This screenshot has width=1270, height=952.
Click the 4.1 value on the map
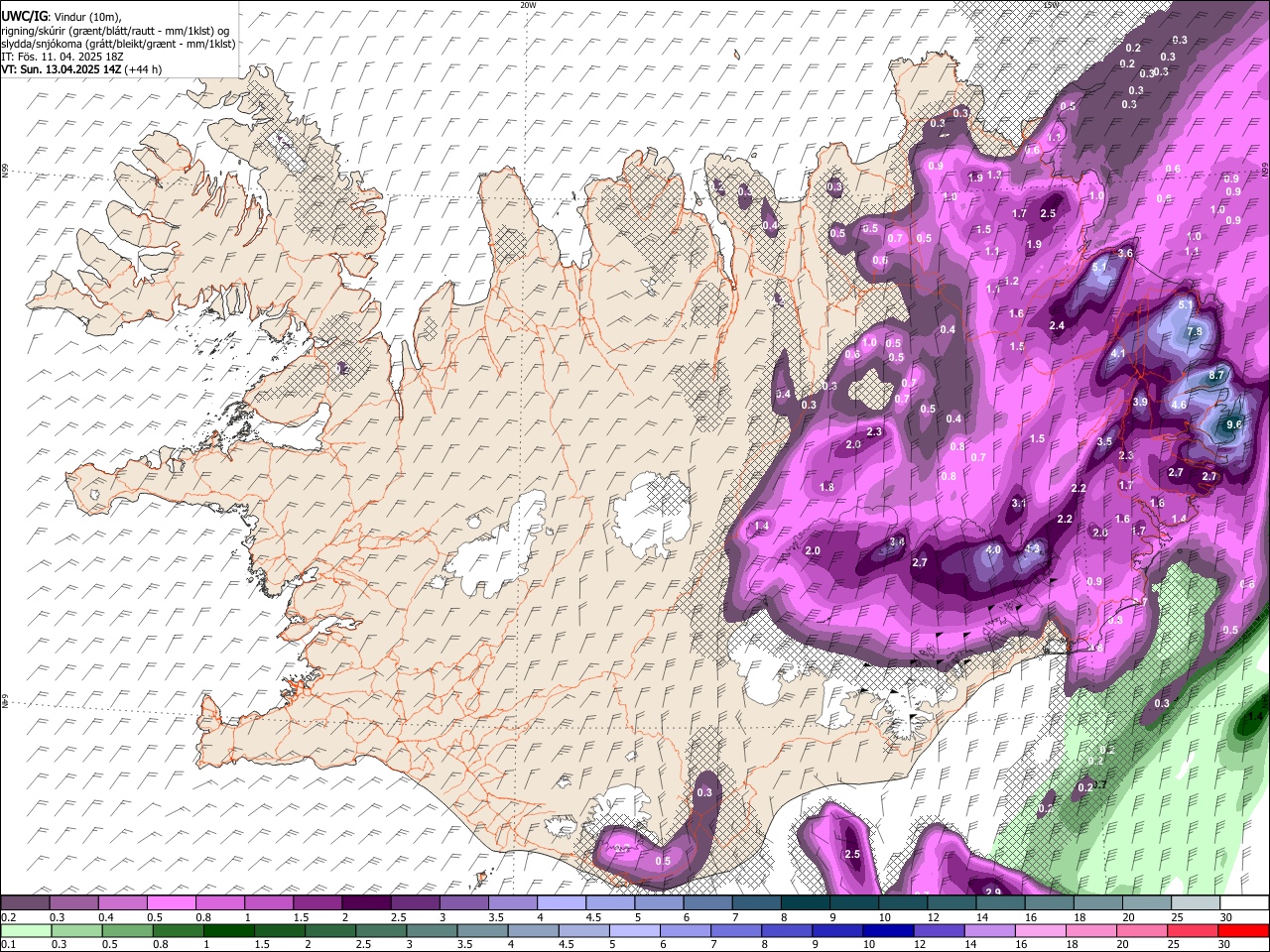coord(1118,353)
